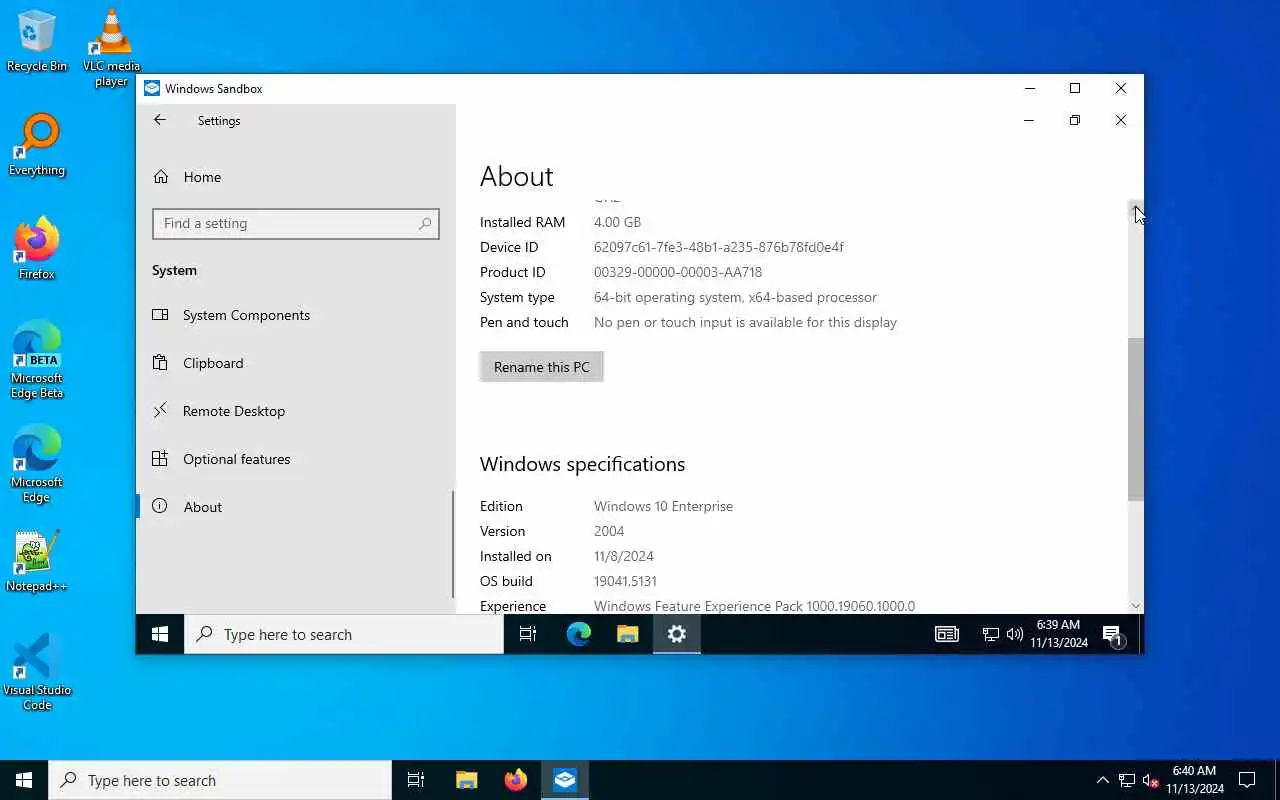Open sandbox clock showing 6:39 AM
Screen dimensions: 1280x800
click(x=1059, y=634)
